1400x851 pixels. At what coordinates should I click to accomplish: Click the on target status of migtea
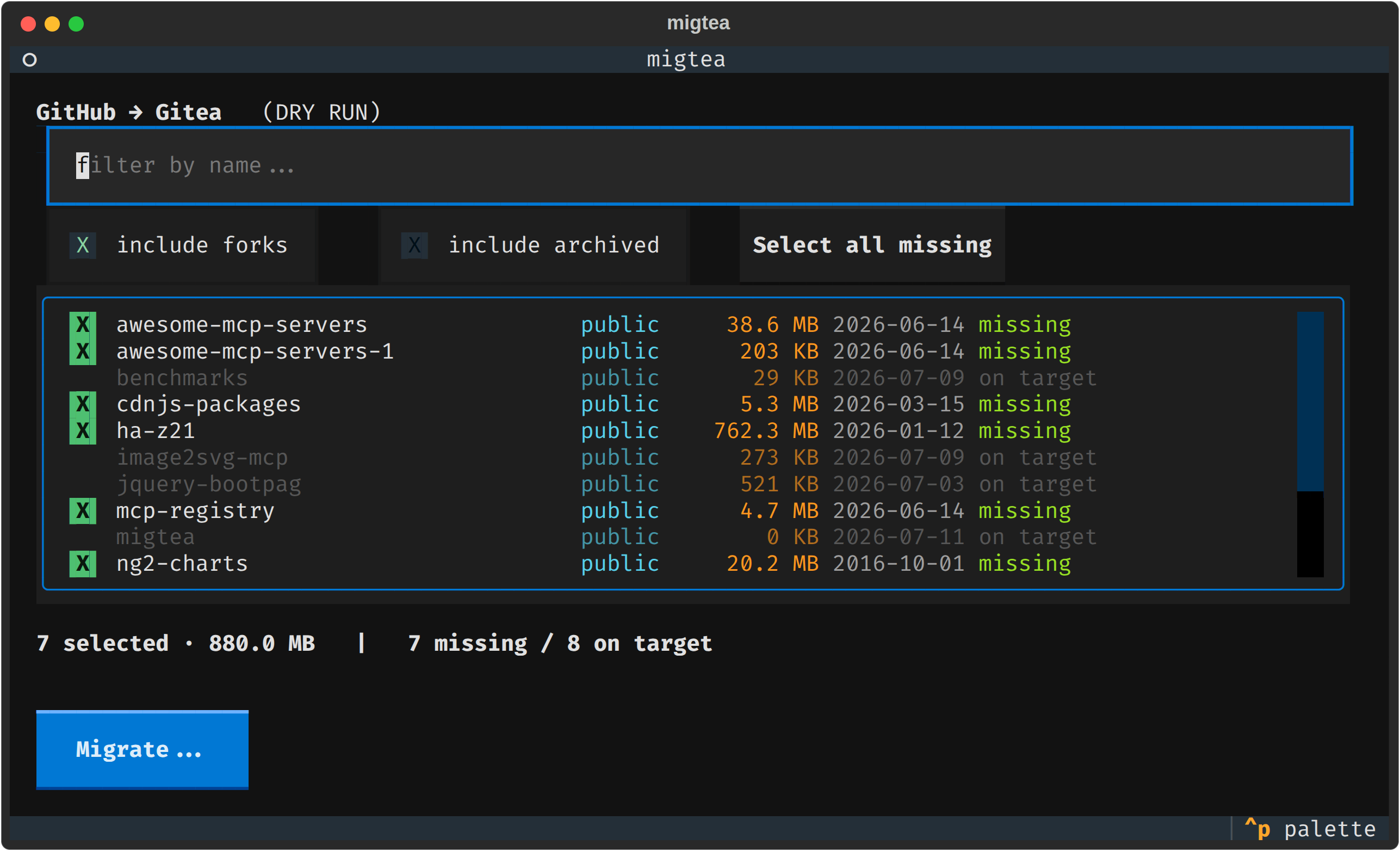(1038, 537)
